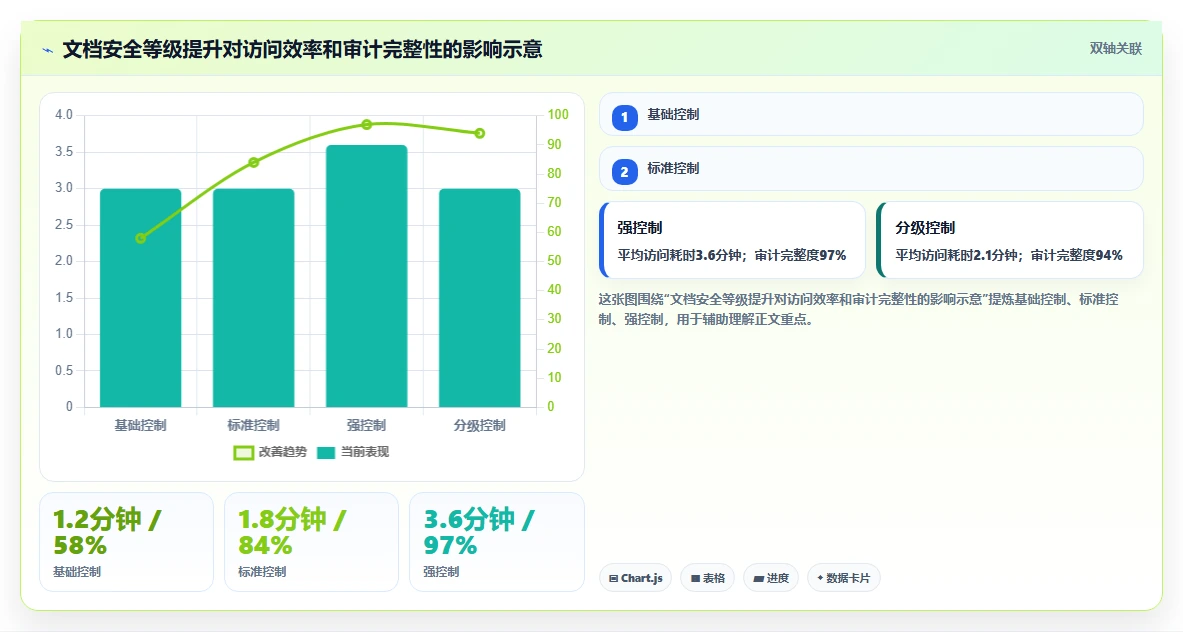Click the right axis value 50
1183x632 pixels.
click(555, 261)
